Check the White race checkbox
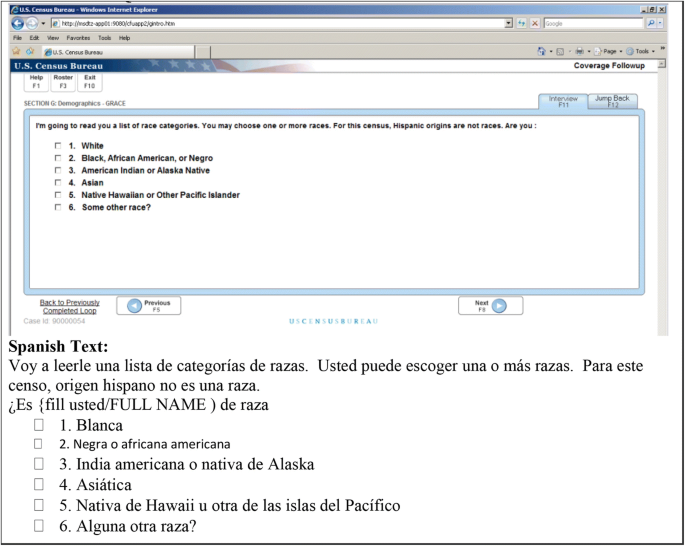The width and height of the screenshot is (685, 546). [x=58, y=146]
